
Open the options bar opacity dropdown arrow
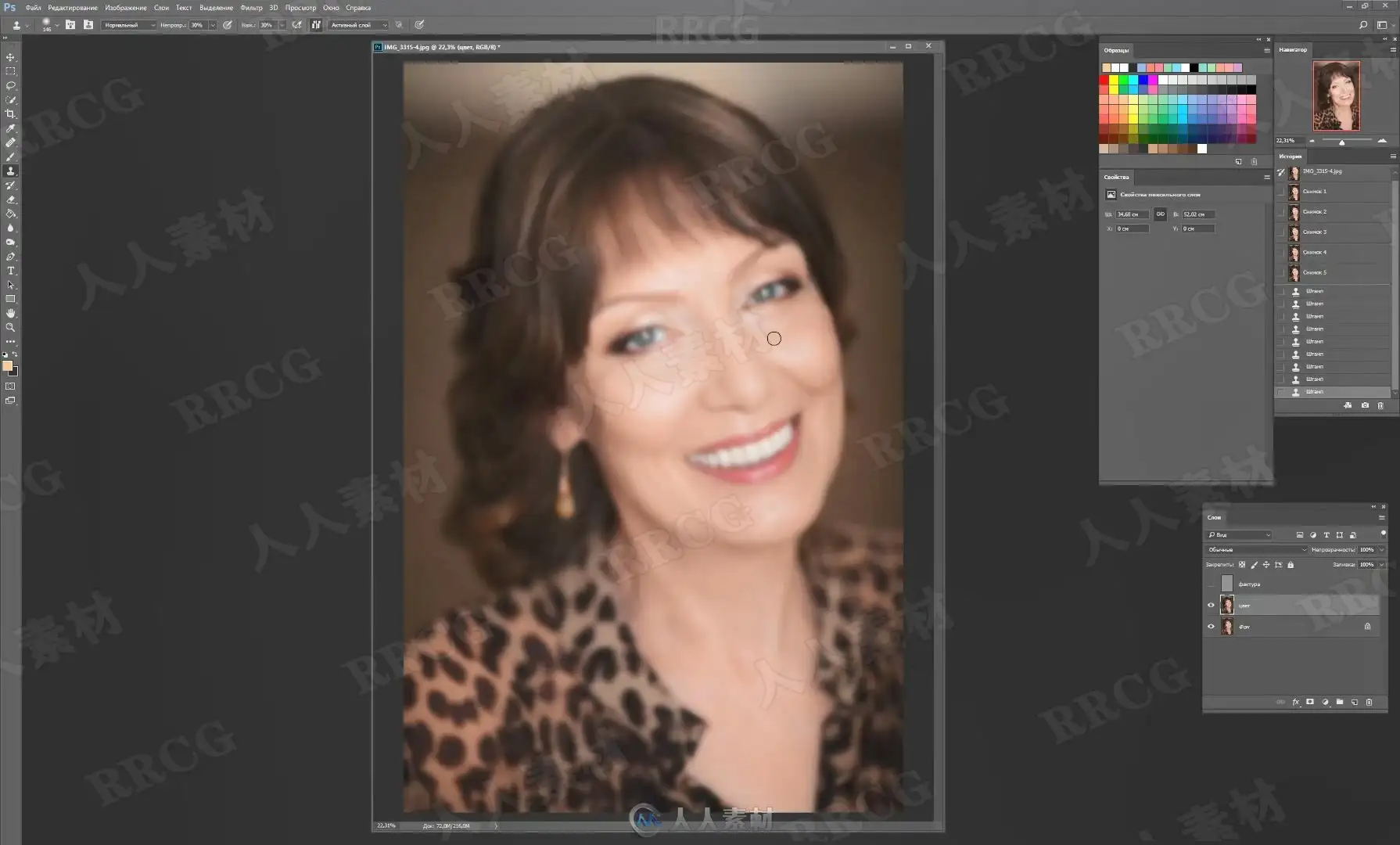pos(213,25)
